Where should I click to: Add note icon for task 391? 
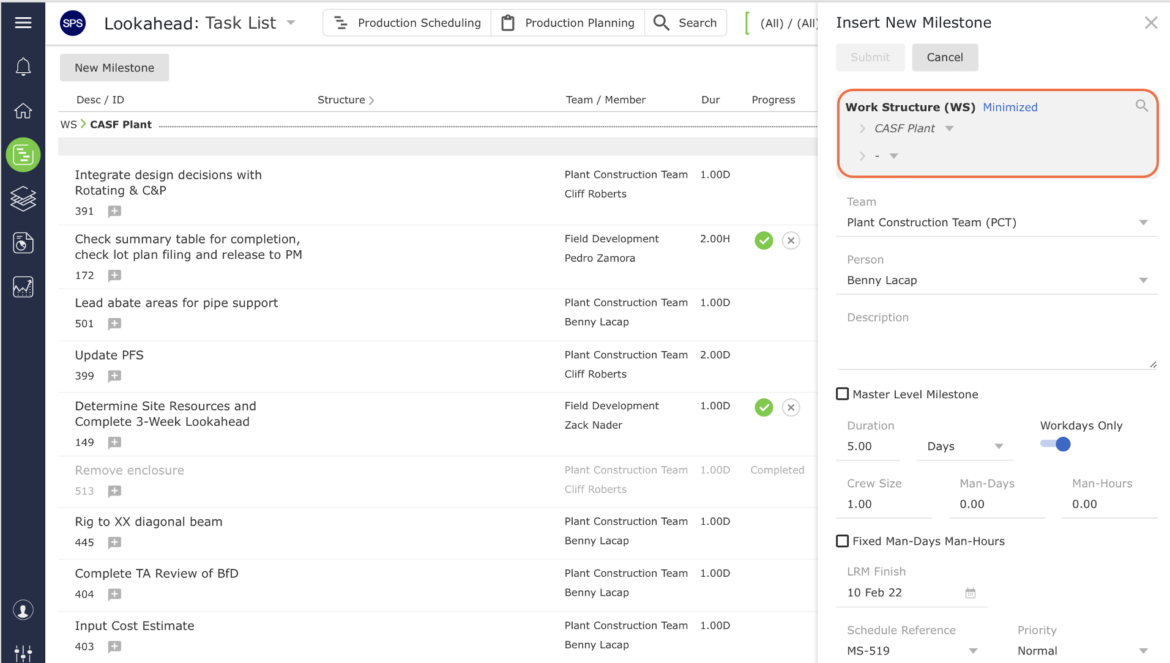114,211
